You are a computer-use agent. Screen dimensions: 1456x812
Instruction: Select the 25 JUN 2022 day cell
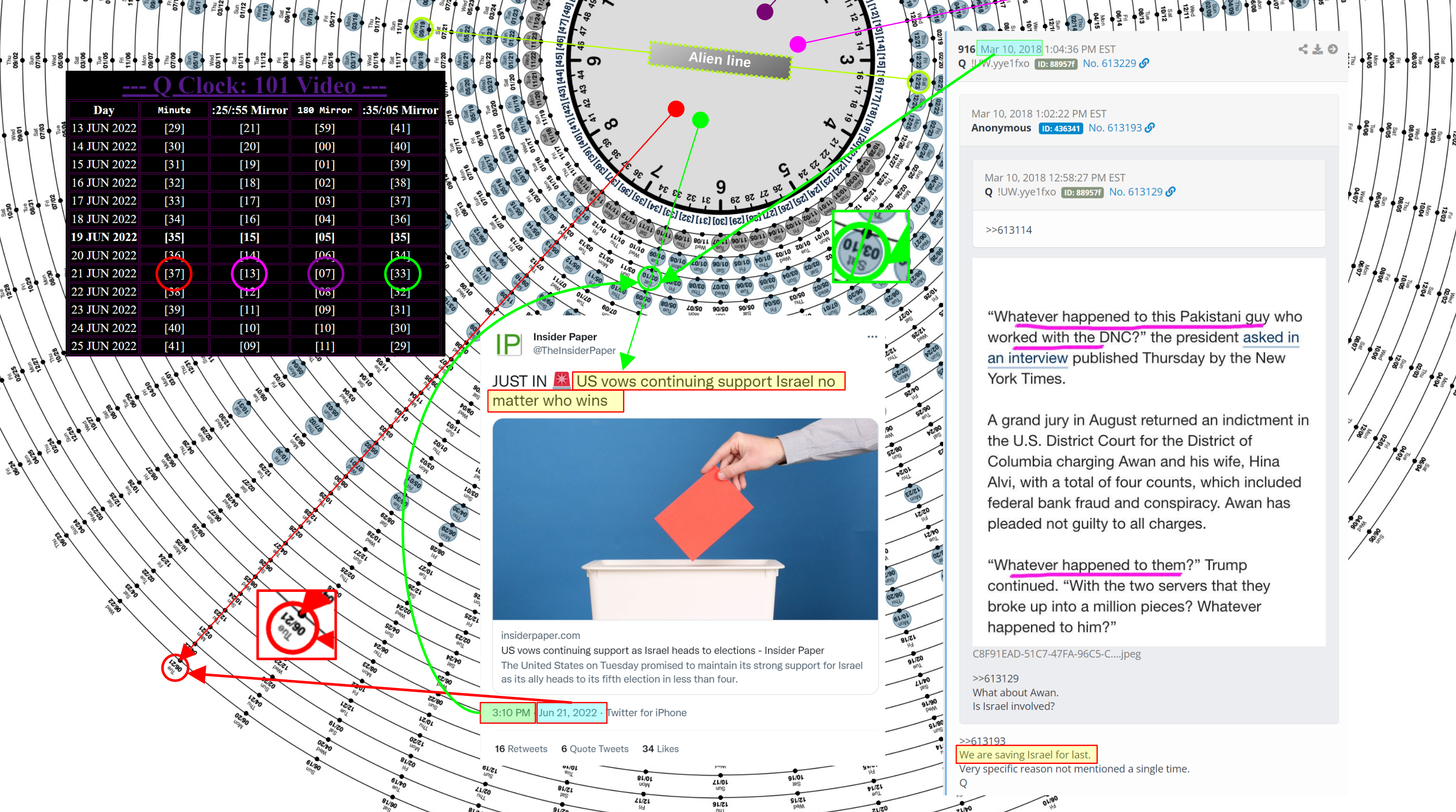point(104,346)
